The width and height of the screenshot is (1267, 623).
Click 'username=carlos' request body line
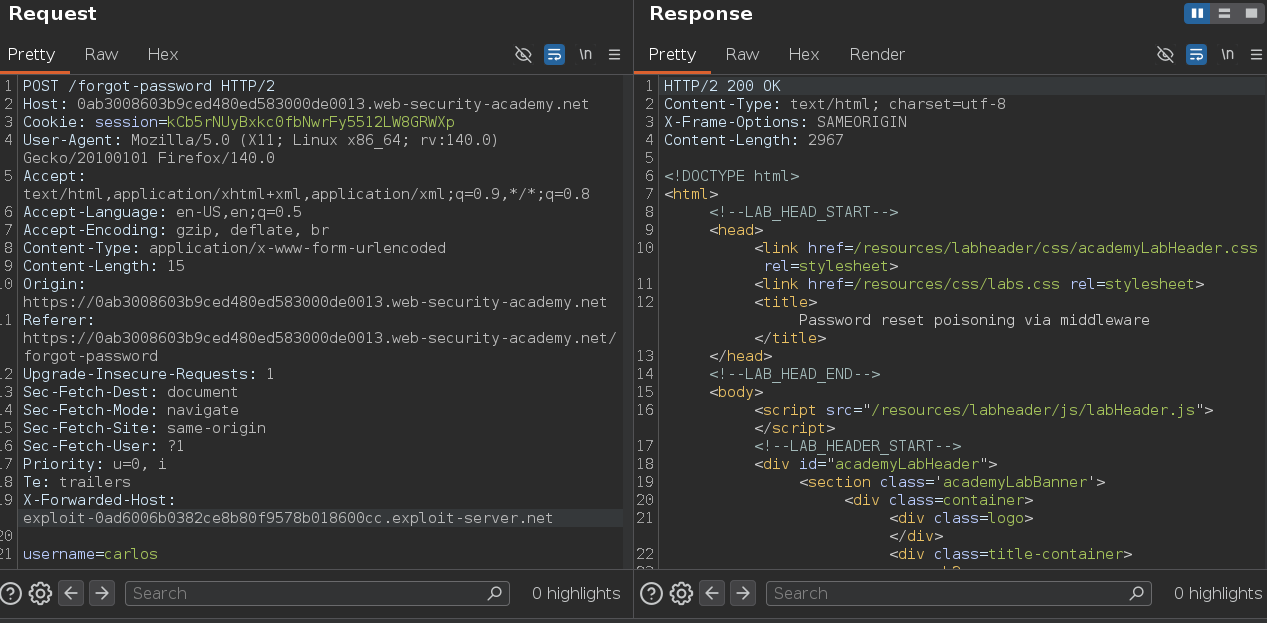90,554
